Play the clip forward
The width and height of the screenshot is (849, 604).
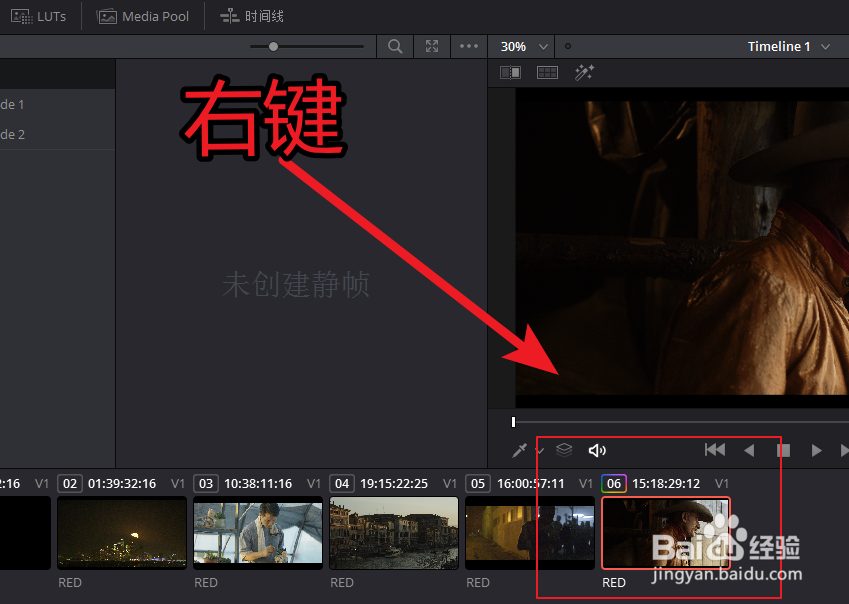pos(817,450)
